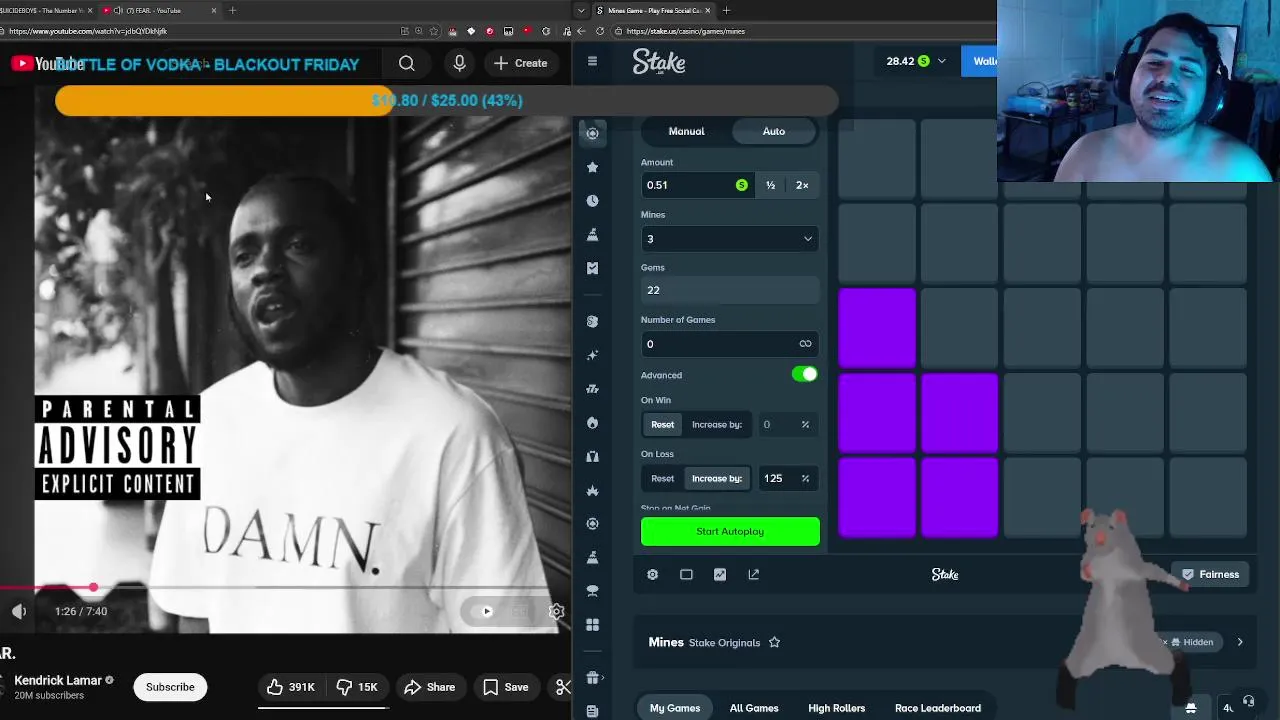This screenshot has width=1280, height=720.
Task: Save the video to a playlist
Action: point(506,687)
